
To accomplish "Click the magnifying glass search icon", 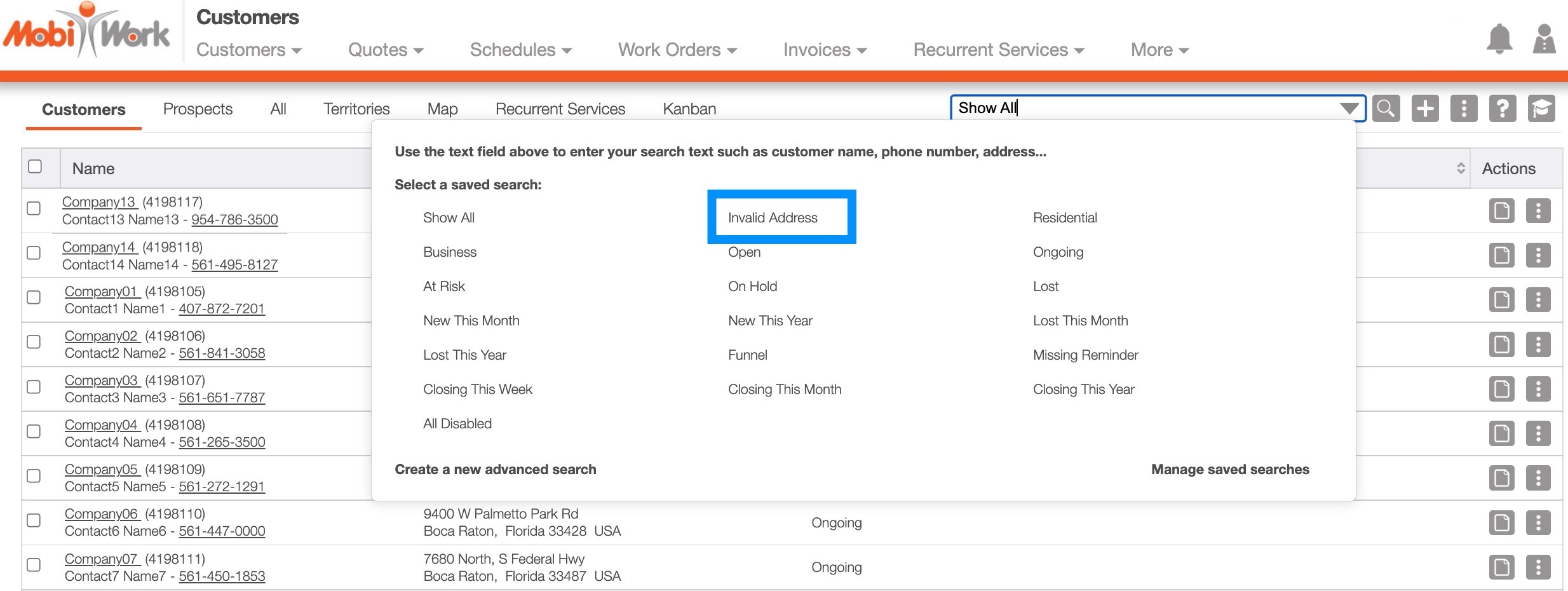I will (x=1386, y=109).
